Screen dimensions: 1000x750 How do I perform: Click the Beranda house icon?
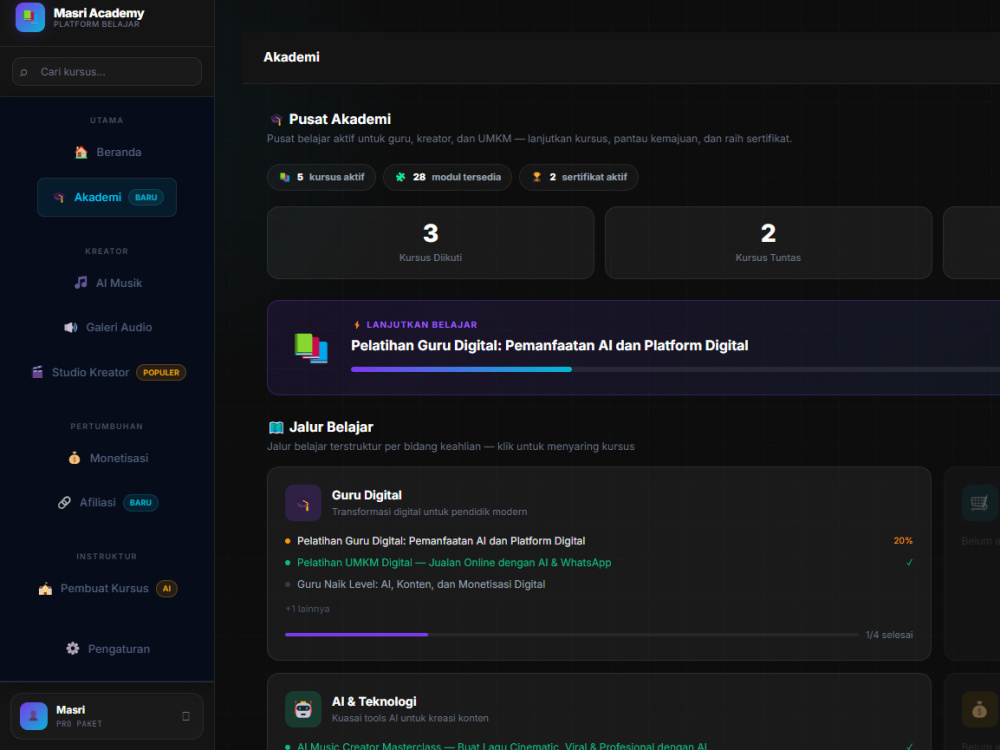click(x=81, y=152)
